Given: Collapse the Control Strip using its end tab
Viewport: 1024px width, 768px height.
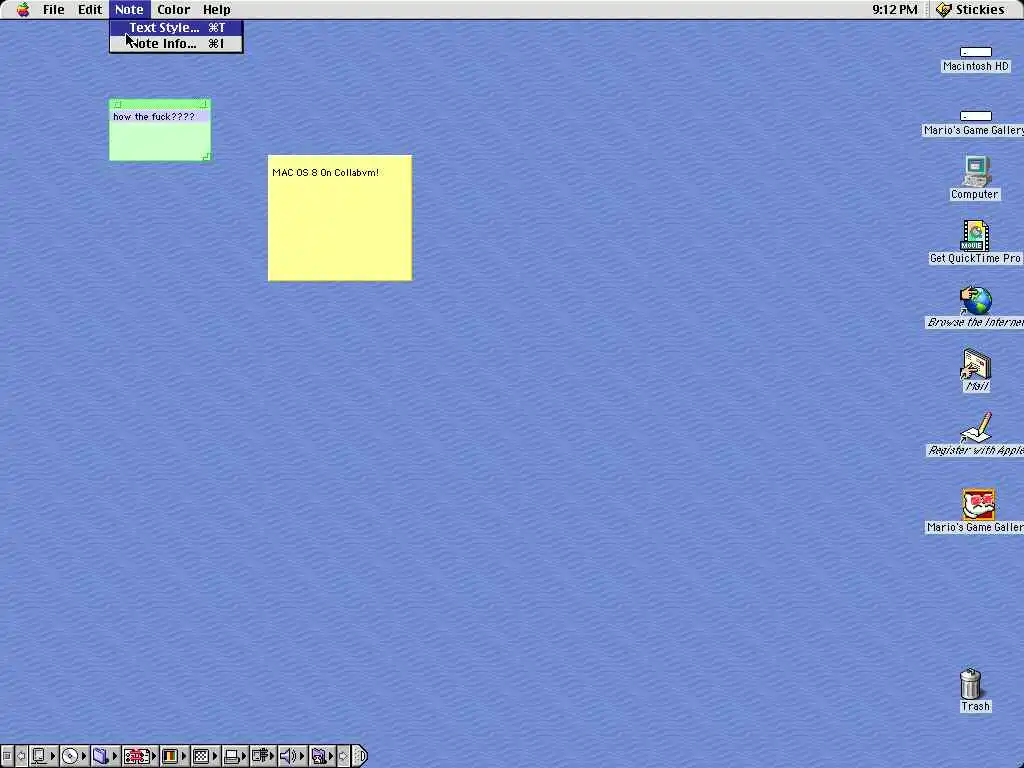Looking at the screenshot, I should (x=360, y=756).
